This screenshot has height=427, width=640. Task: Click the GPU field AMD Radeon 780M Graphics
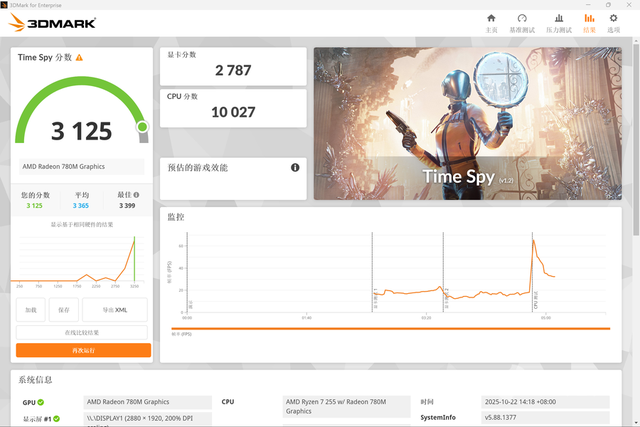tap(148, 402)
